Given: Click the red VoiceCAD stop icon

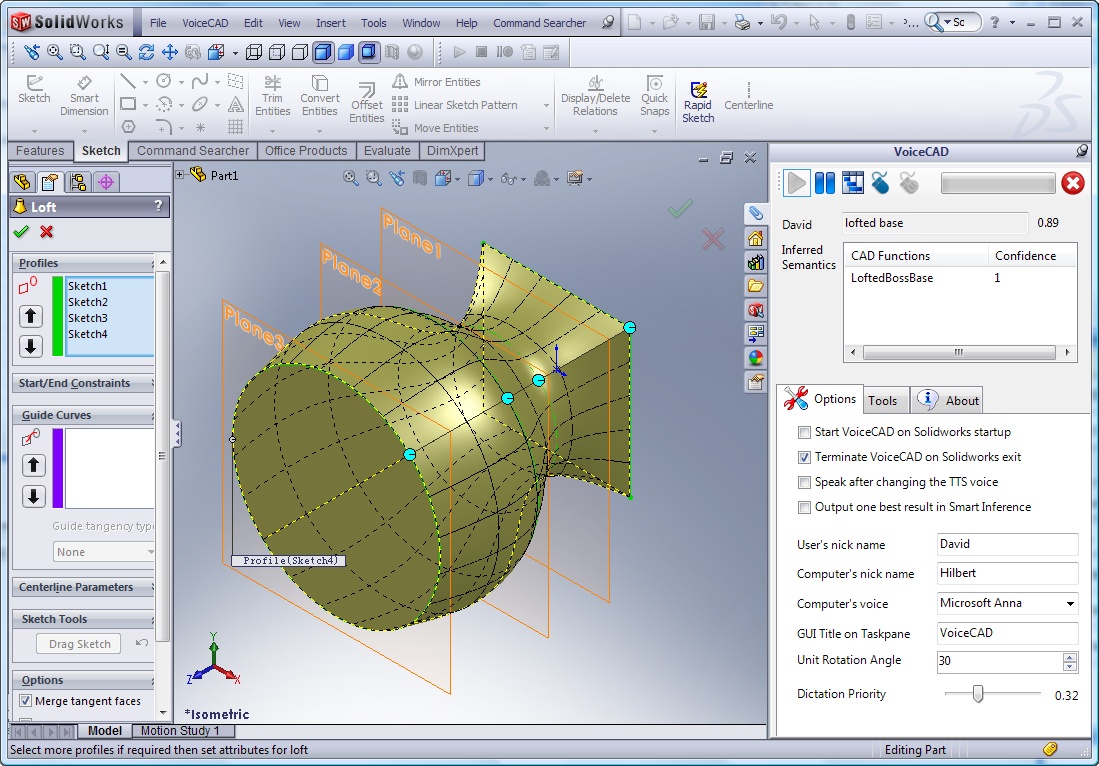Looking at the screenshot, I should tap(1073, 183).
